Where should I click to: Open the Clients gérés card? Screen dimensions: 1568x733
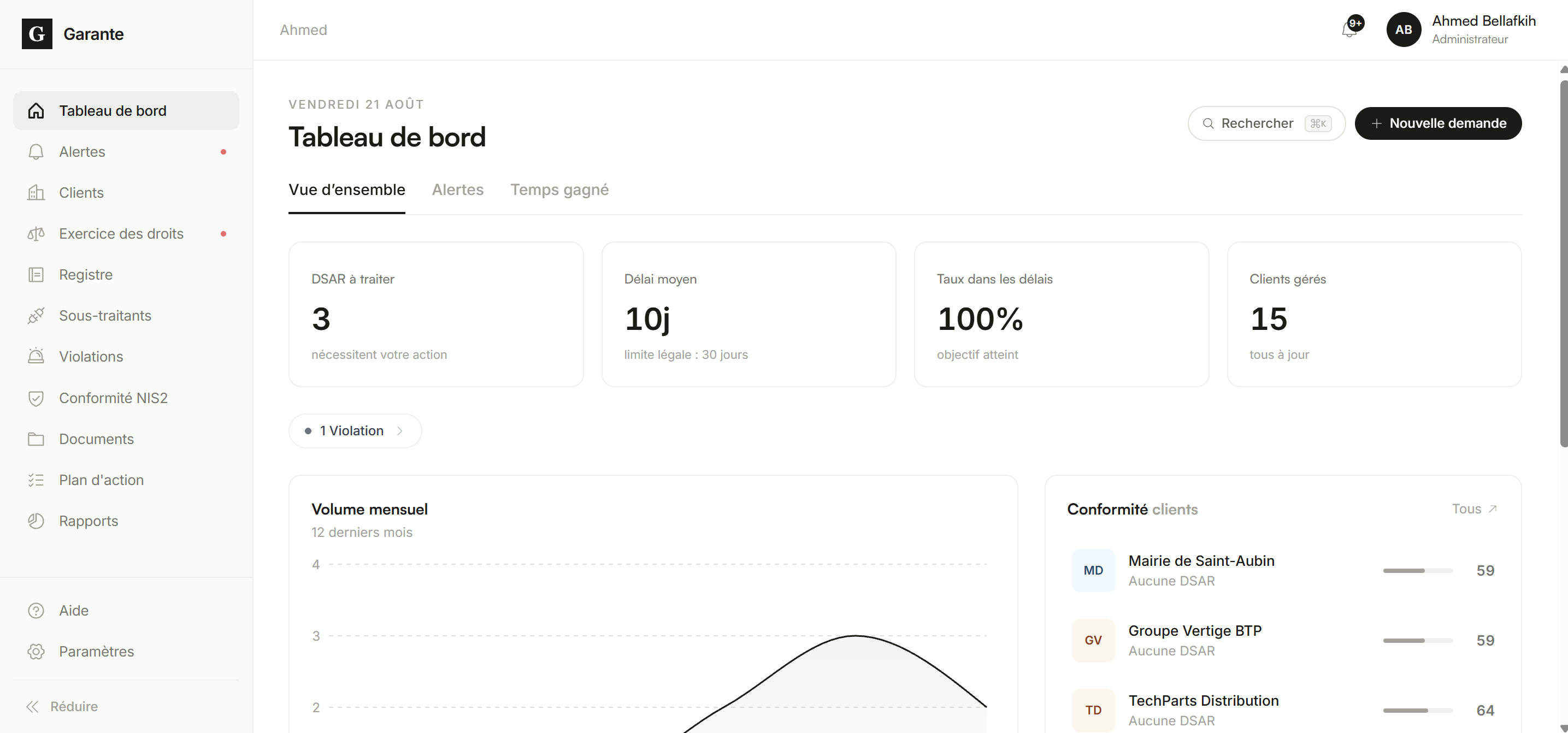(x=1374, y=315)
